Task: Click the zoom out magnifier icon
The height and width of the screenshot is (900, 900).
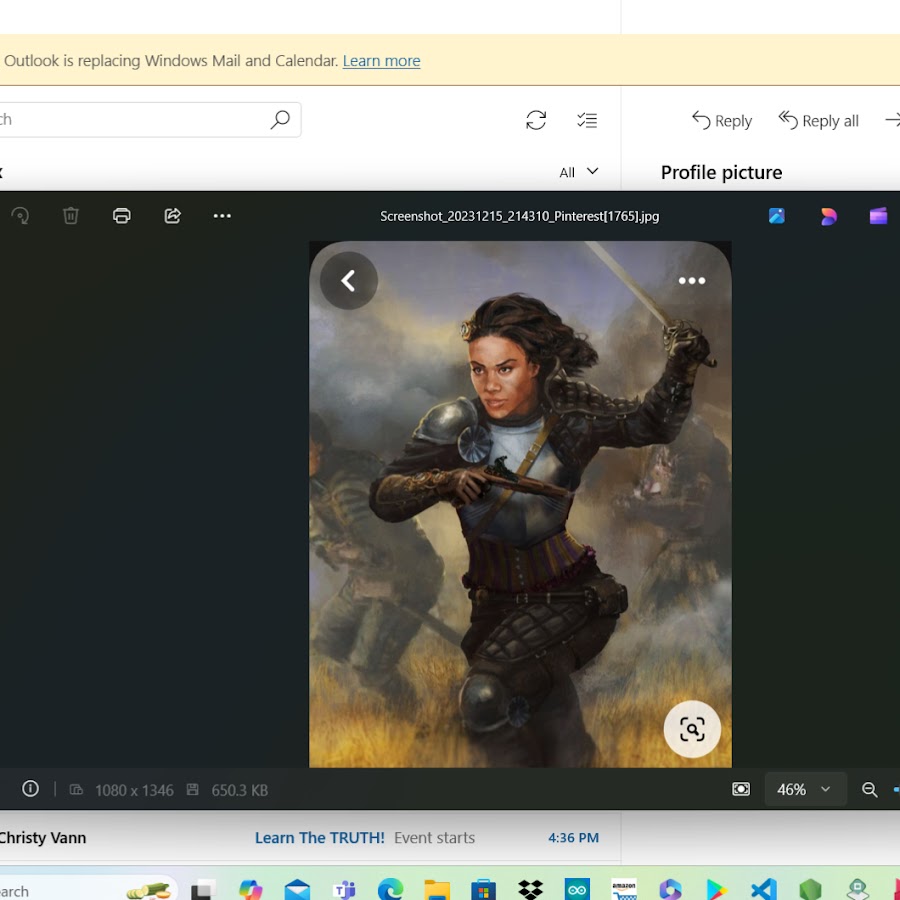Action: pos(869,790)
